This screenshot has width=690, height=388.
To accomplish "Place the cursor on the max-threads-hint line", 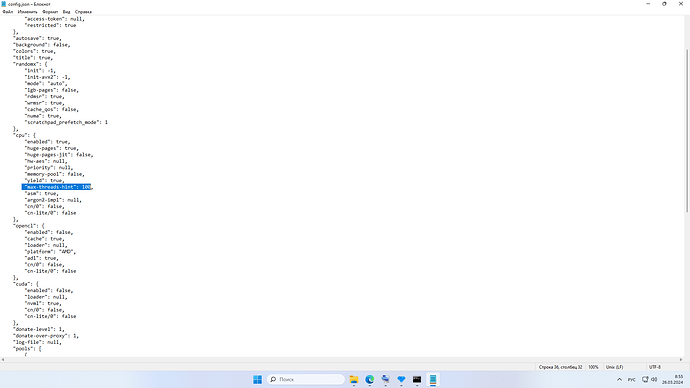I will [56, 187].
